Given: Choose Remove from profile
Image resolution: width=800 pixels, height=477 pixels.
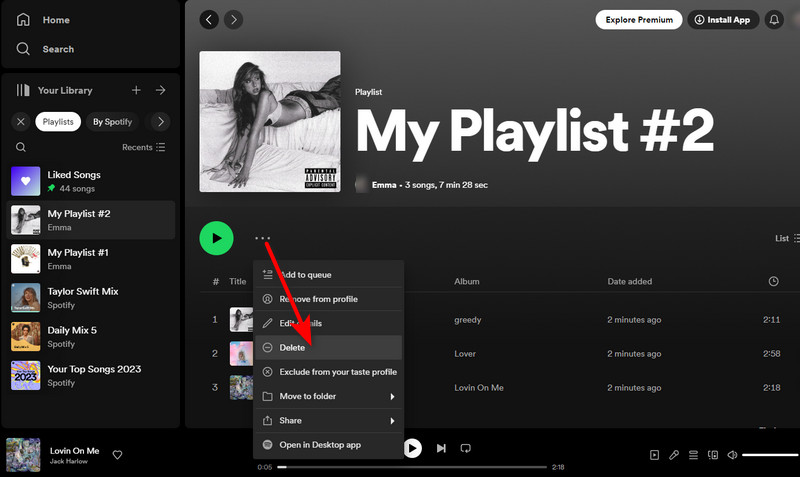Looking at the screenshot, I should click(328, 299).
